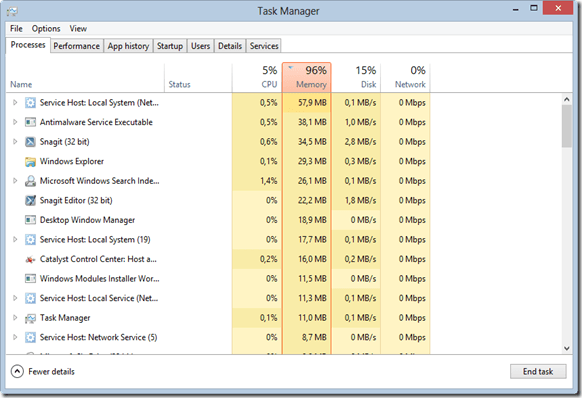
Task: Sort by the 5% CPU column header
Action: point(257,78)
